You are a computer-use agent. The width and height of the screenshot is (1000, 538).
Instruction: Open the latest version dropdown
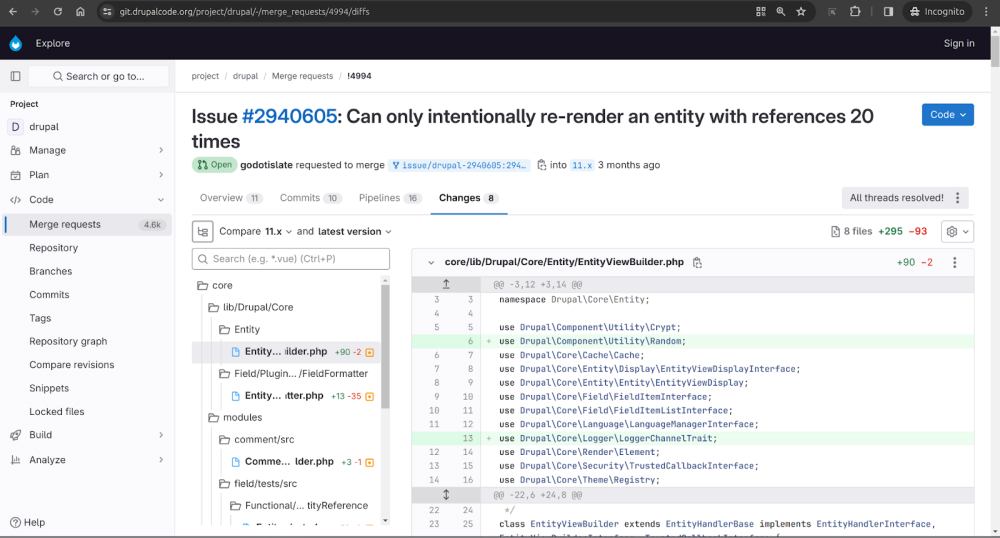tap(355, 231)
